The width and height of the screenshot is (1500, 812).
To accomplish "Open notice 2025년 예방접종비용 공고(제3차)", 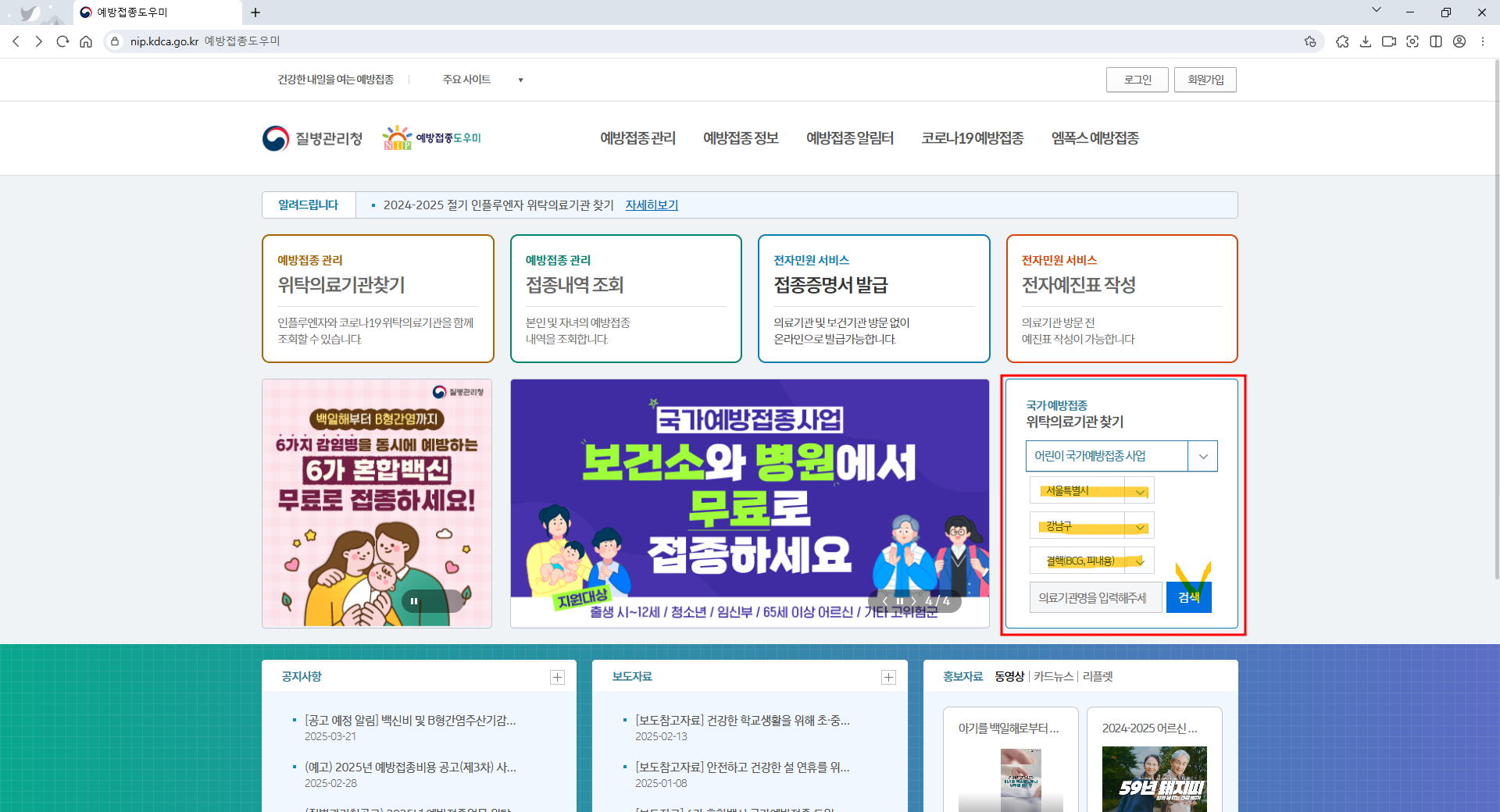I will point(411,767).
